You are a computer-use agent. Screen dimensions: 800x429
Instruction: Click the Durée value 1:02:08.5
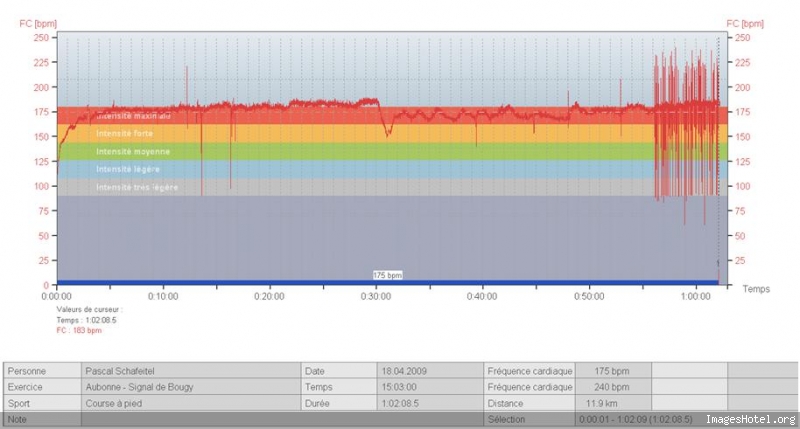tap(401, 403)
